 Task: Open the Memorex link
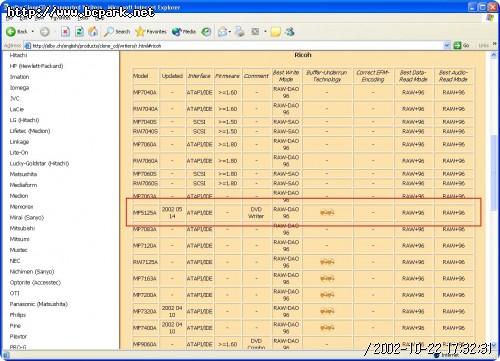pos(21,207)
